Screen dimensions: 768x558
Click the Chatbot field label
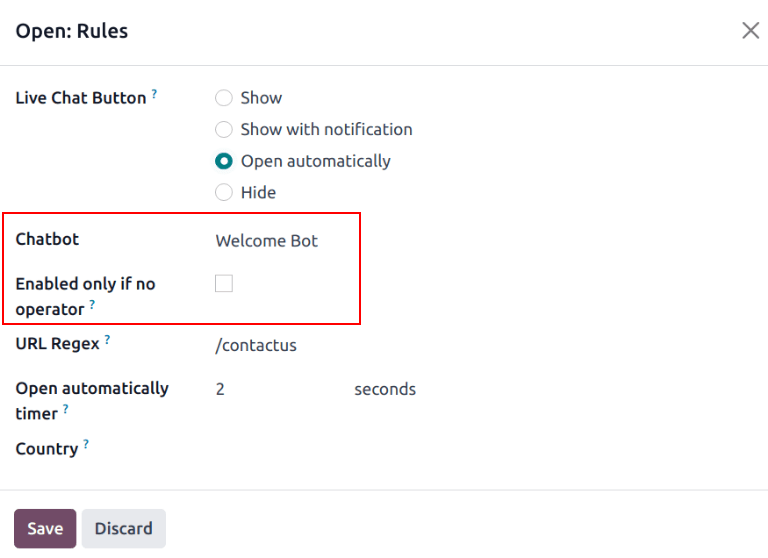(47, 240)
